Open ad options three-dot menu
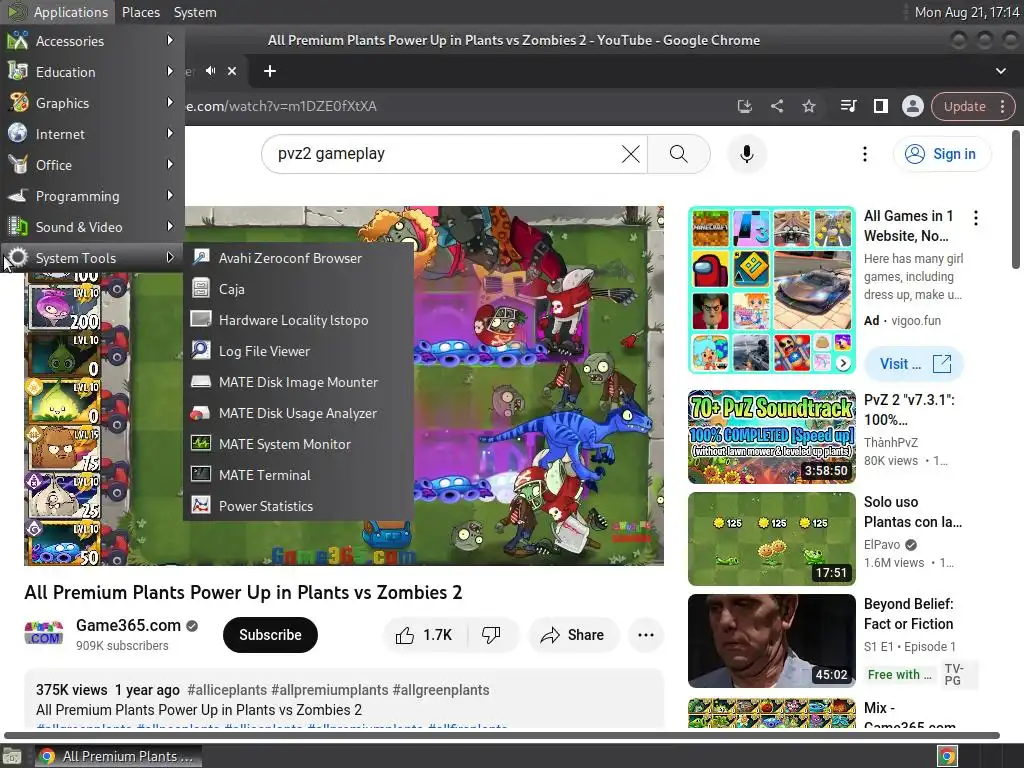Screen dimensions: 1024x768 point(976,218)
